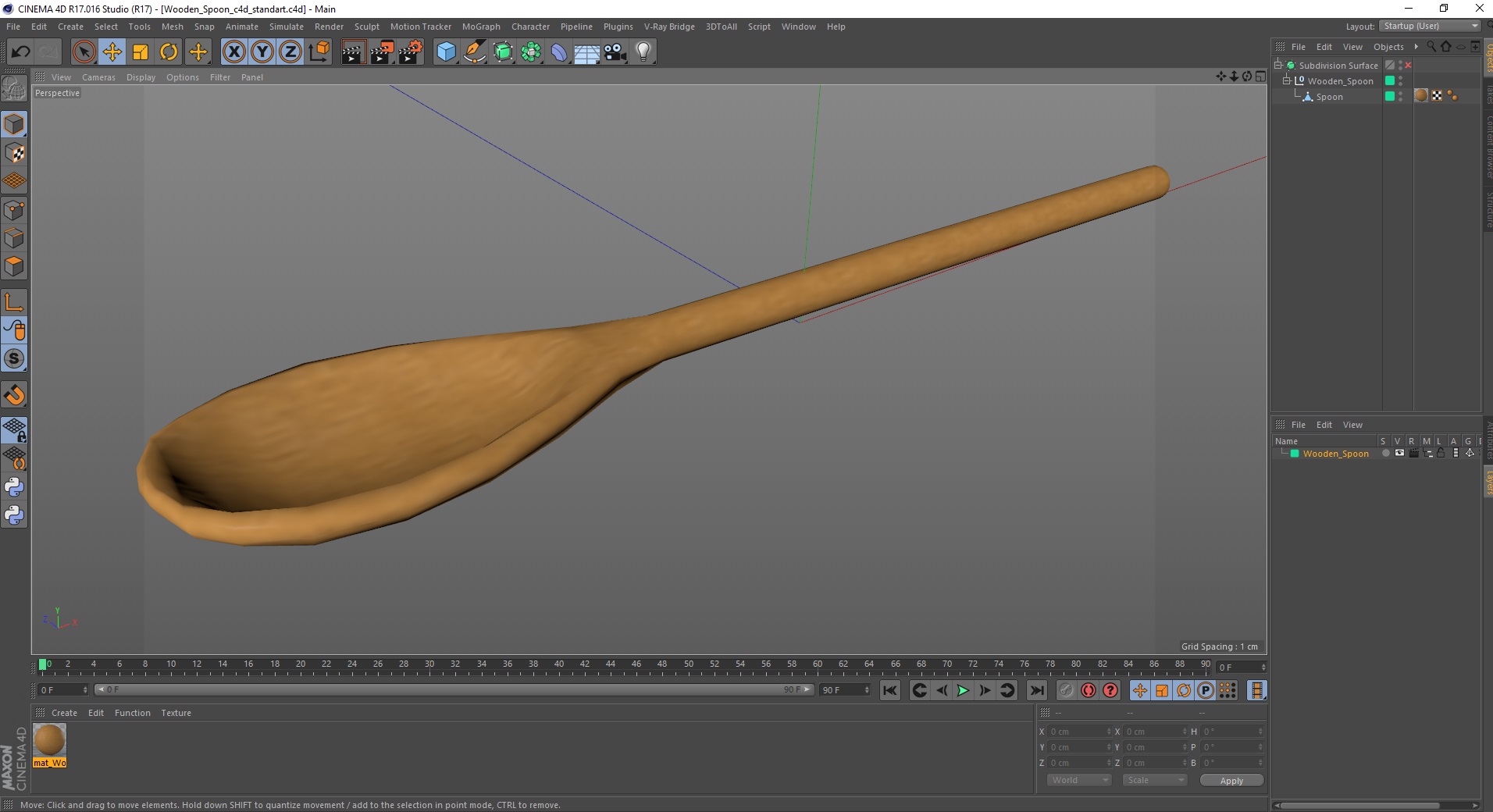Open the MoGraph menu
Screen dimensions: 1493x812
pyautogui.click(x=481, y=27)
